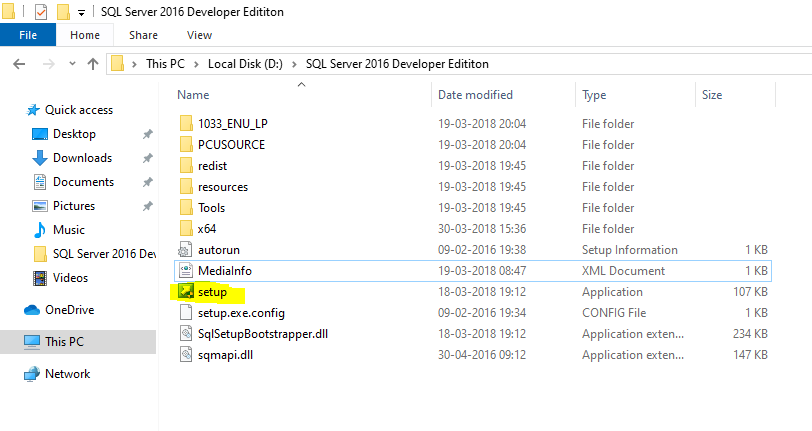Select the MediaInfo XML document icon
Image resolution: width=812 pixels, height=431 pixels.
(185, 270)
